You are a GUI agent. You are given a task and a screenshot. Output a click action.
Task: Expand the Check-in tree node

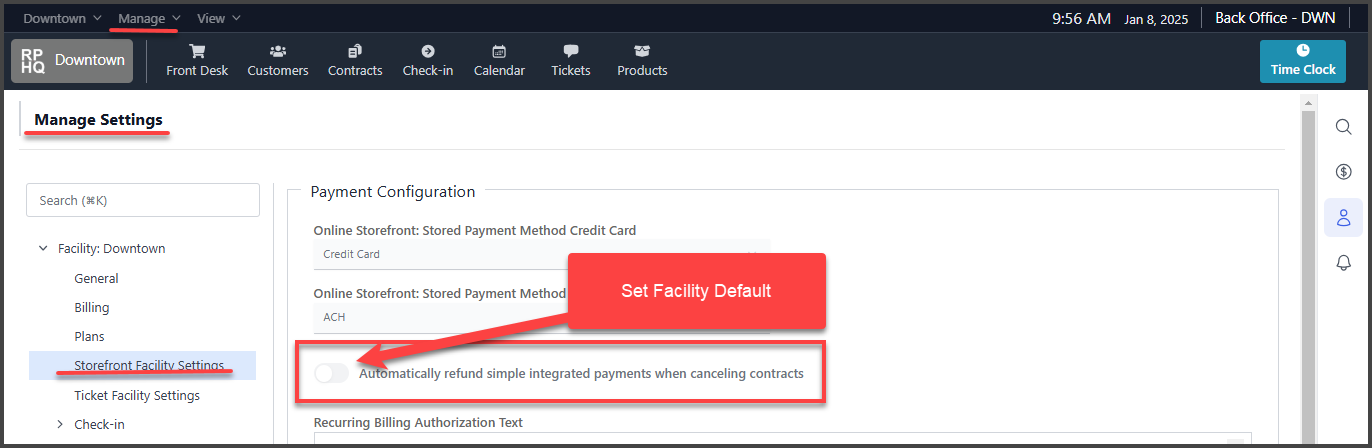(60, 425)
